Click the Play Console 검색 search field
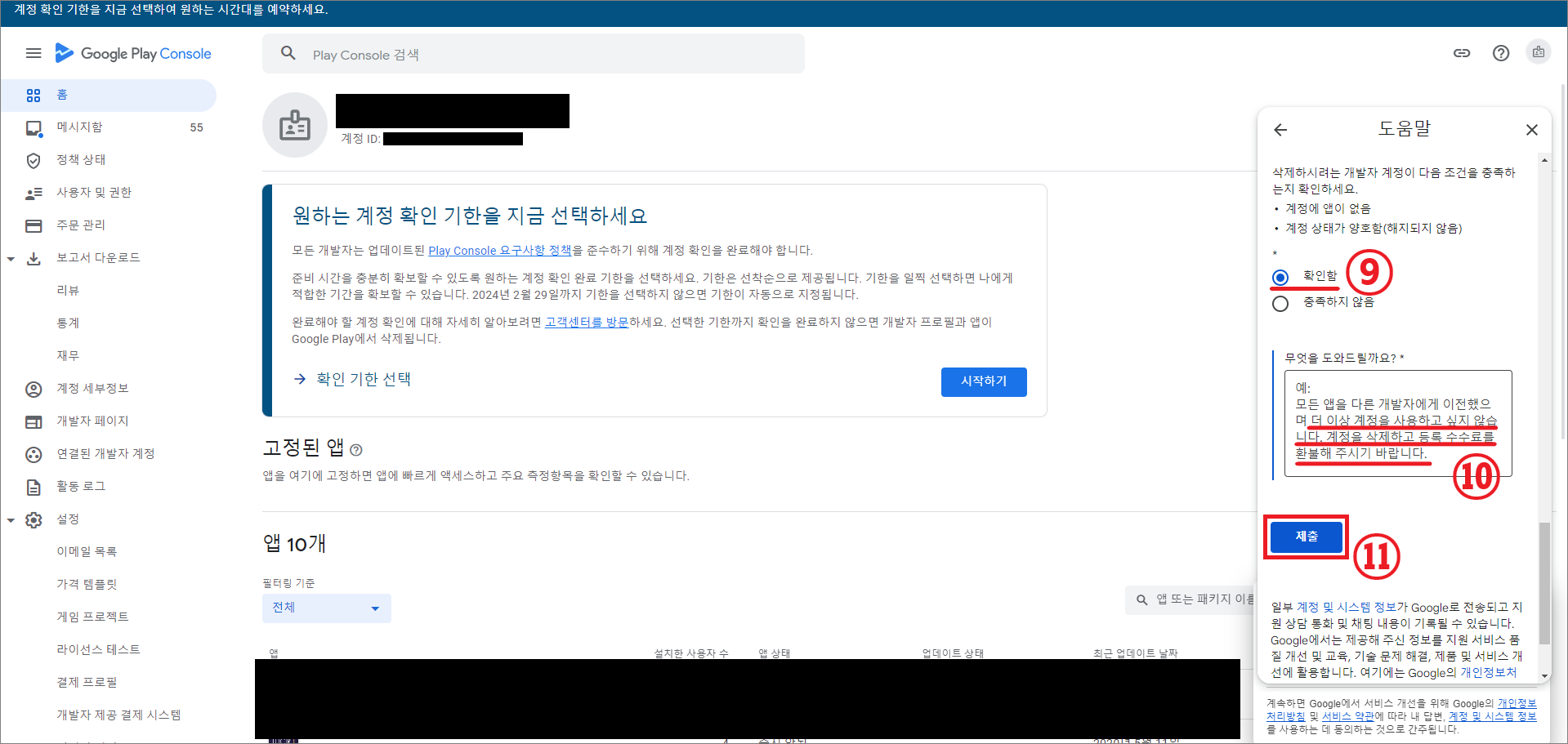This screenshot has width=1568, height=744. click(534, 54)
